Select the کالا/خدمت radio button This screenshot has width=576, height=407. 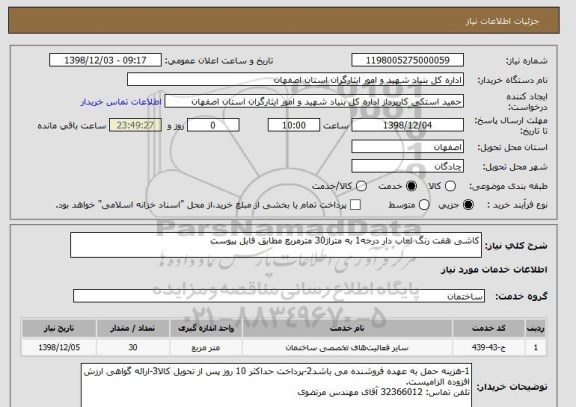[361, 186]
